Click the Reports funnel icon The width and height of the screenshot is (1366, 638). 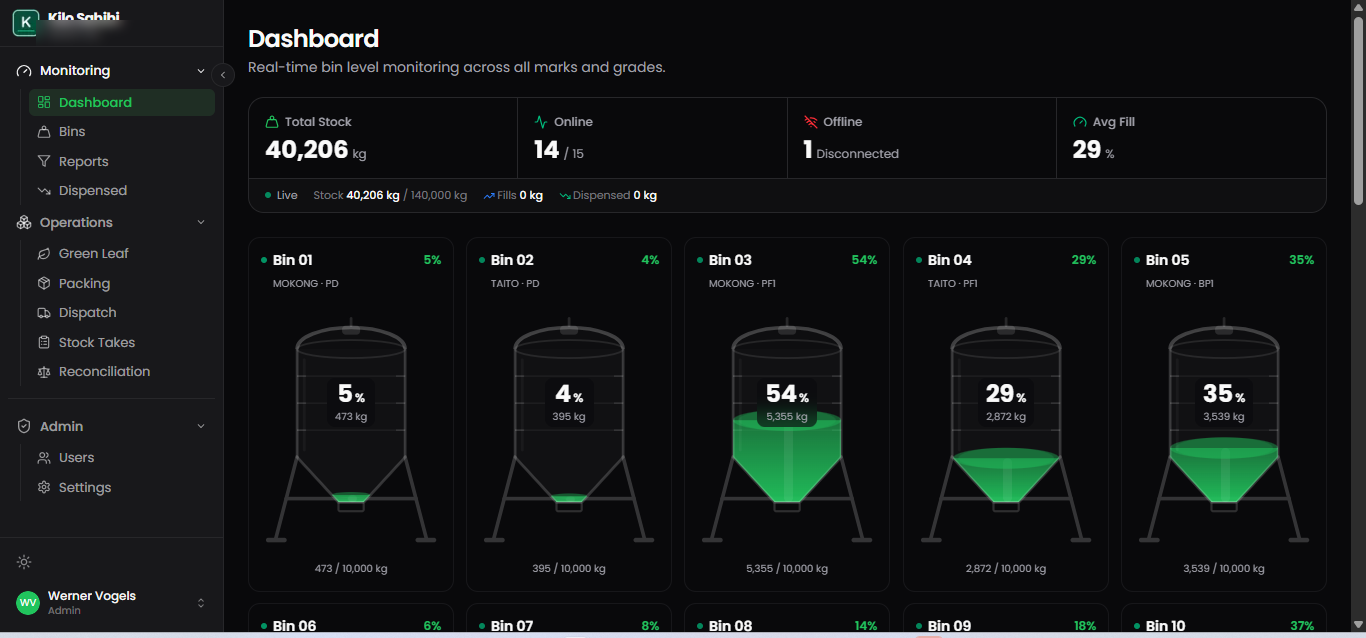point(44,161)
